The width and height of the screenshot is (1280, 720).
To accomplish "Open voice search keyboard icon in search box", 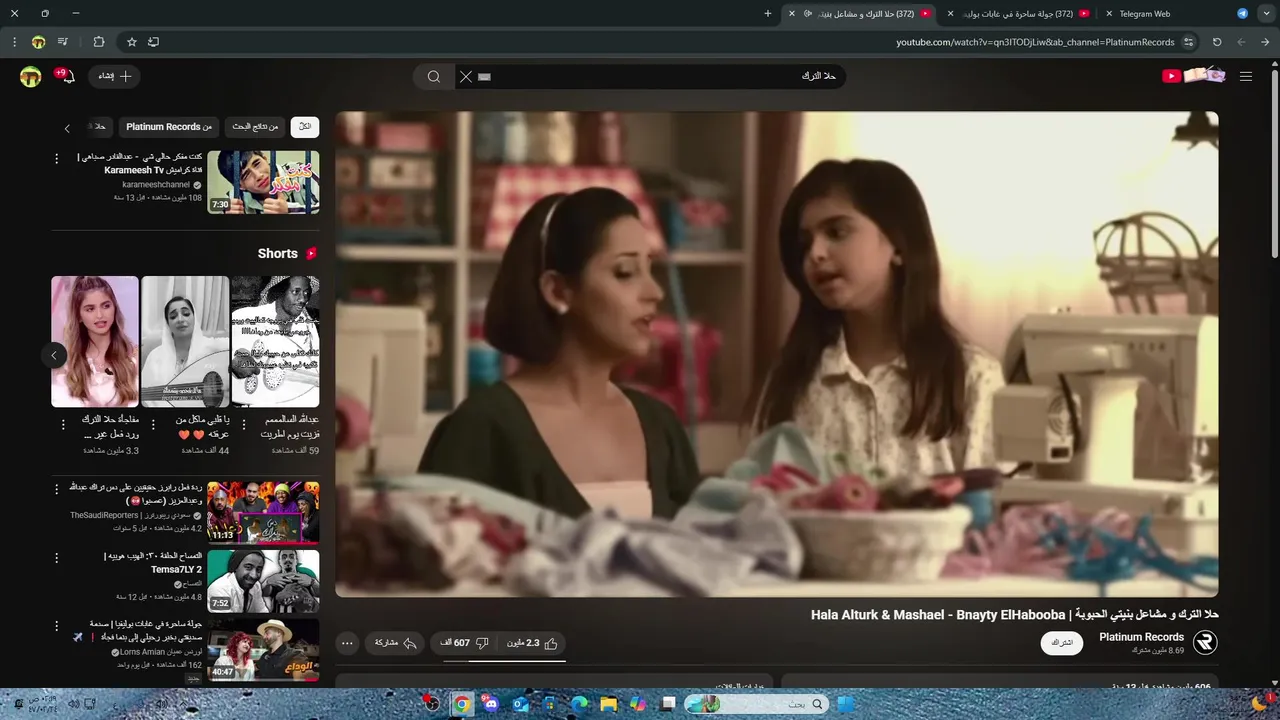I will (485, 76).
